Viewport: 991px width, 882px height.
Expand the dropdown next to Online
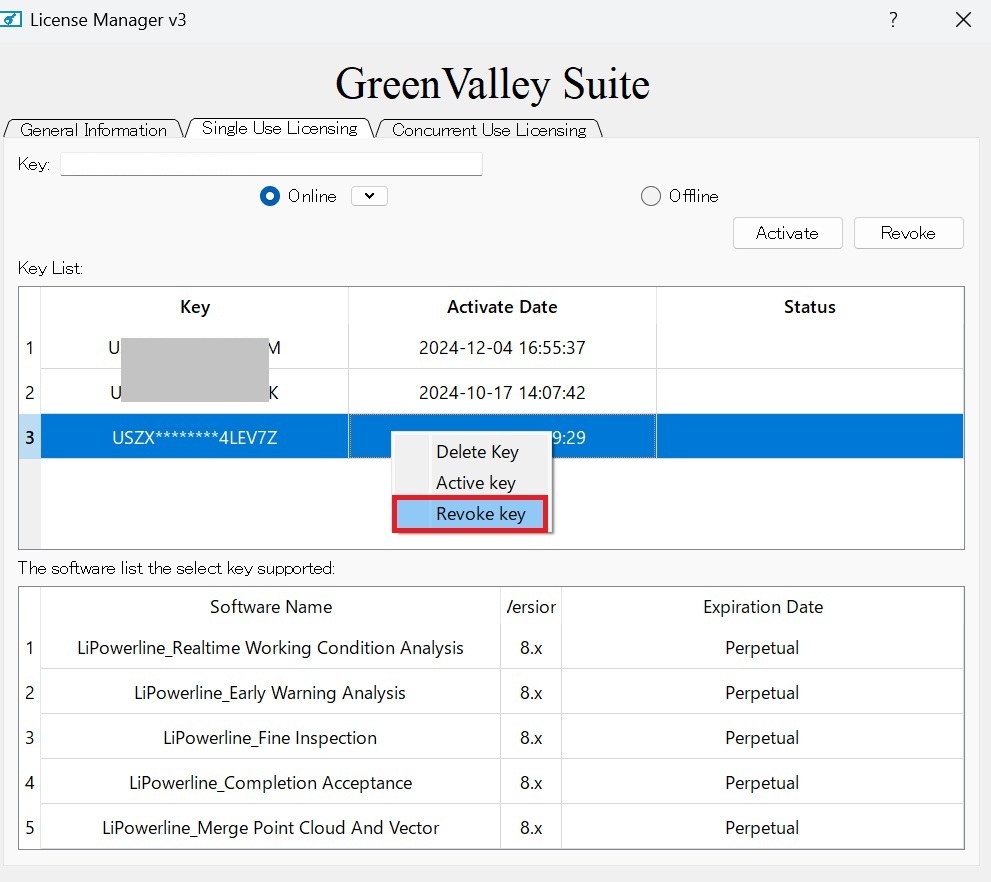369,197
